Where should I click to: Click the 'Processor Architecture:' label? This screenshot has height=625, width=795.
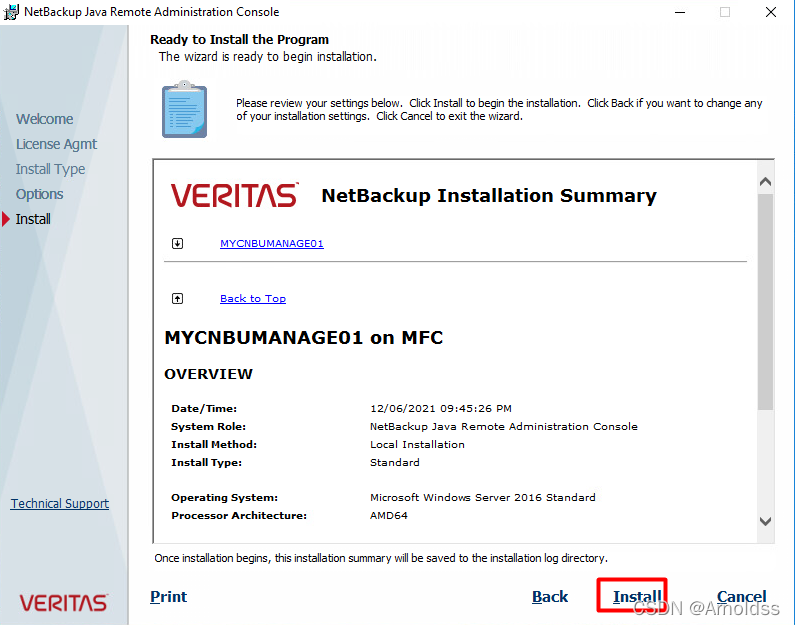(x=239, y=516)
